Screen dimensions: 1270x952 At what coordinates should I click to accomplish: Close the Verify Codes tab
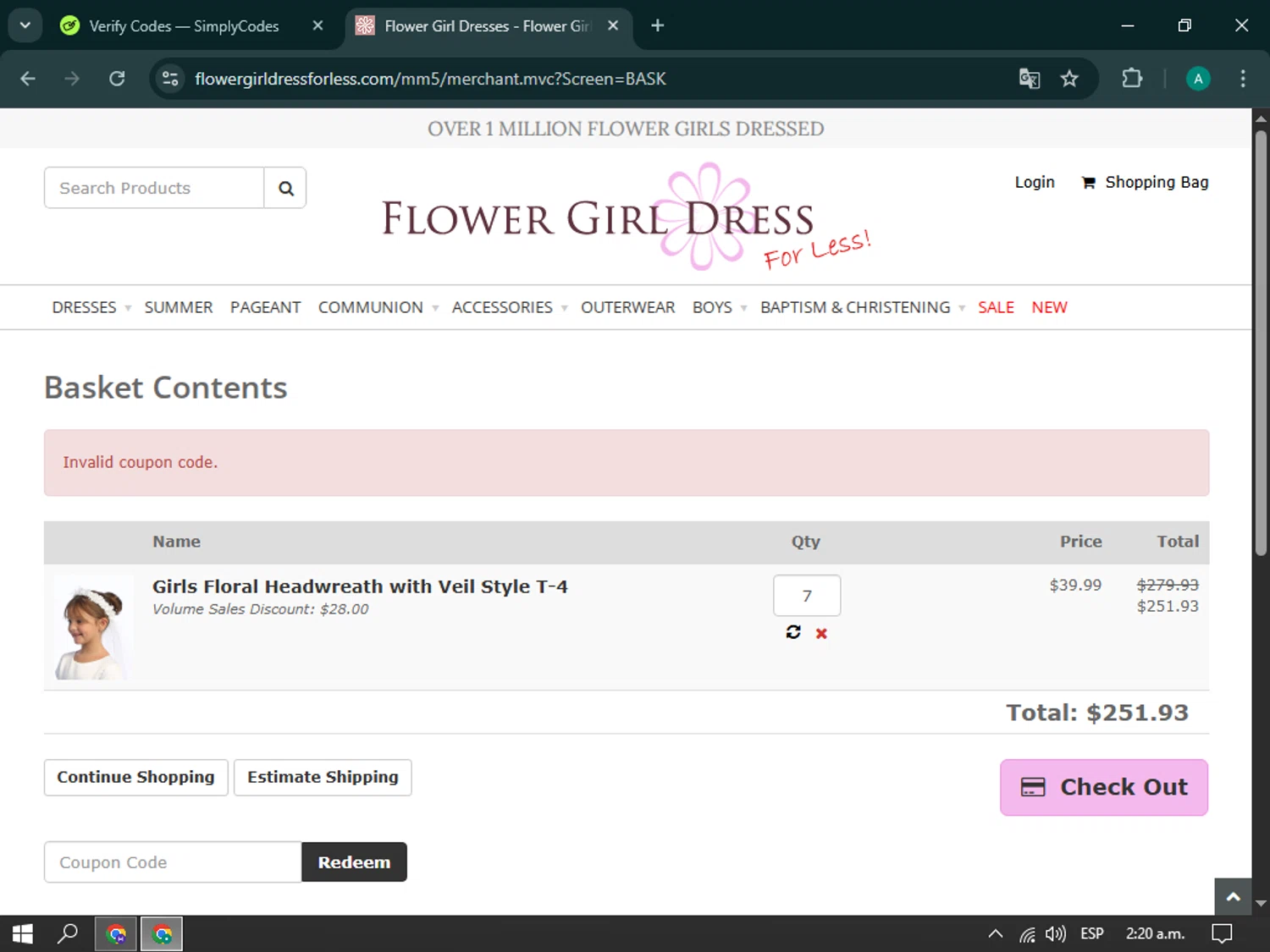coord(317,25)
